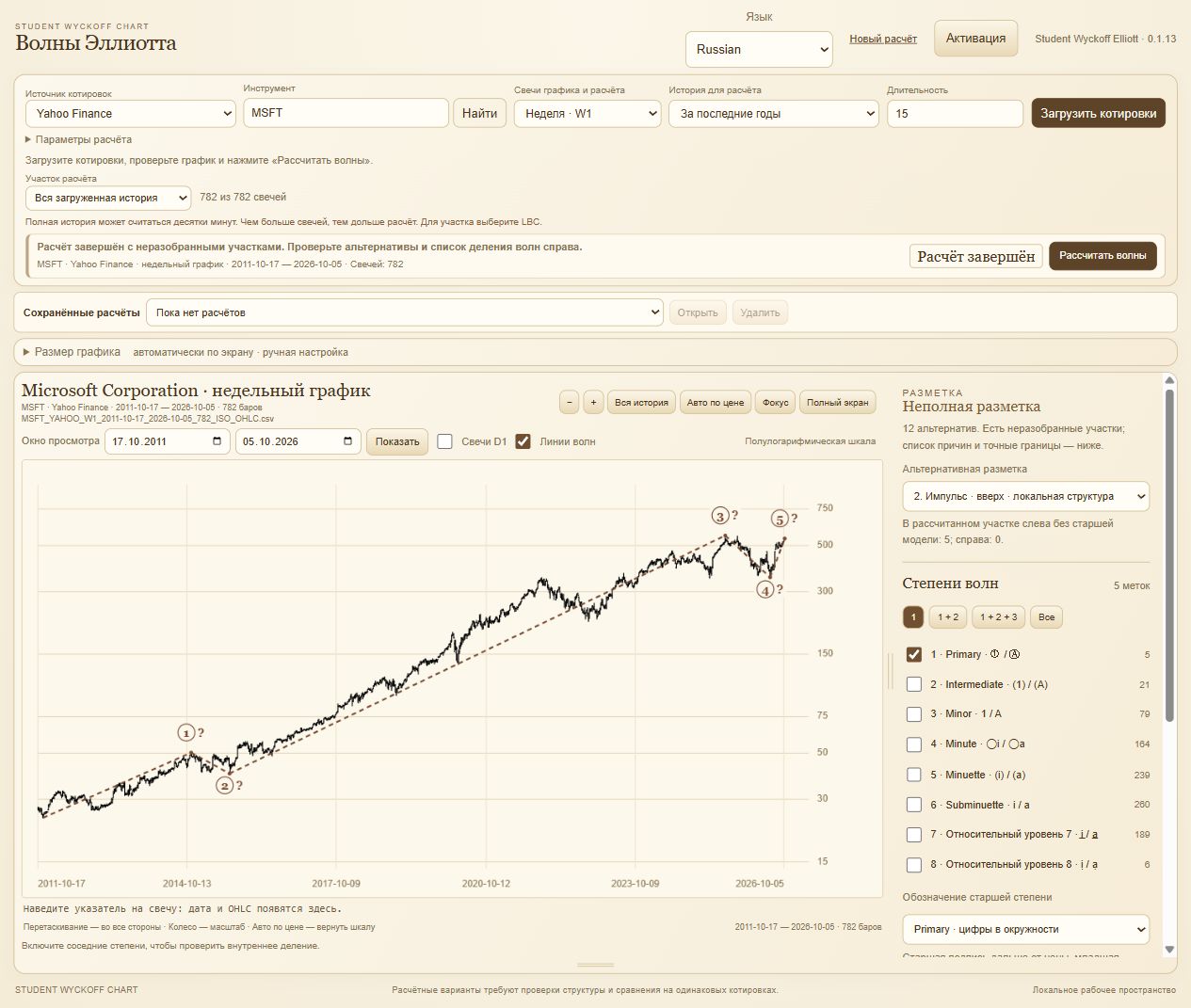Click the Рассчитать волны button

click(x=1102, y=255)
